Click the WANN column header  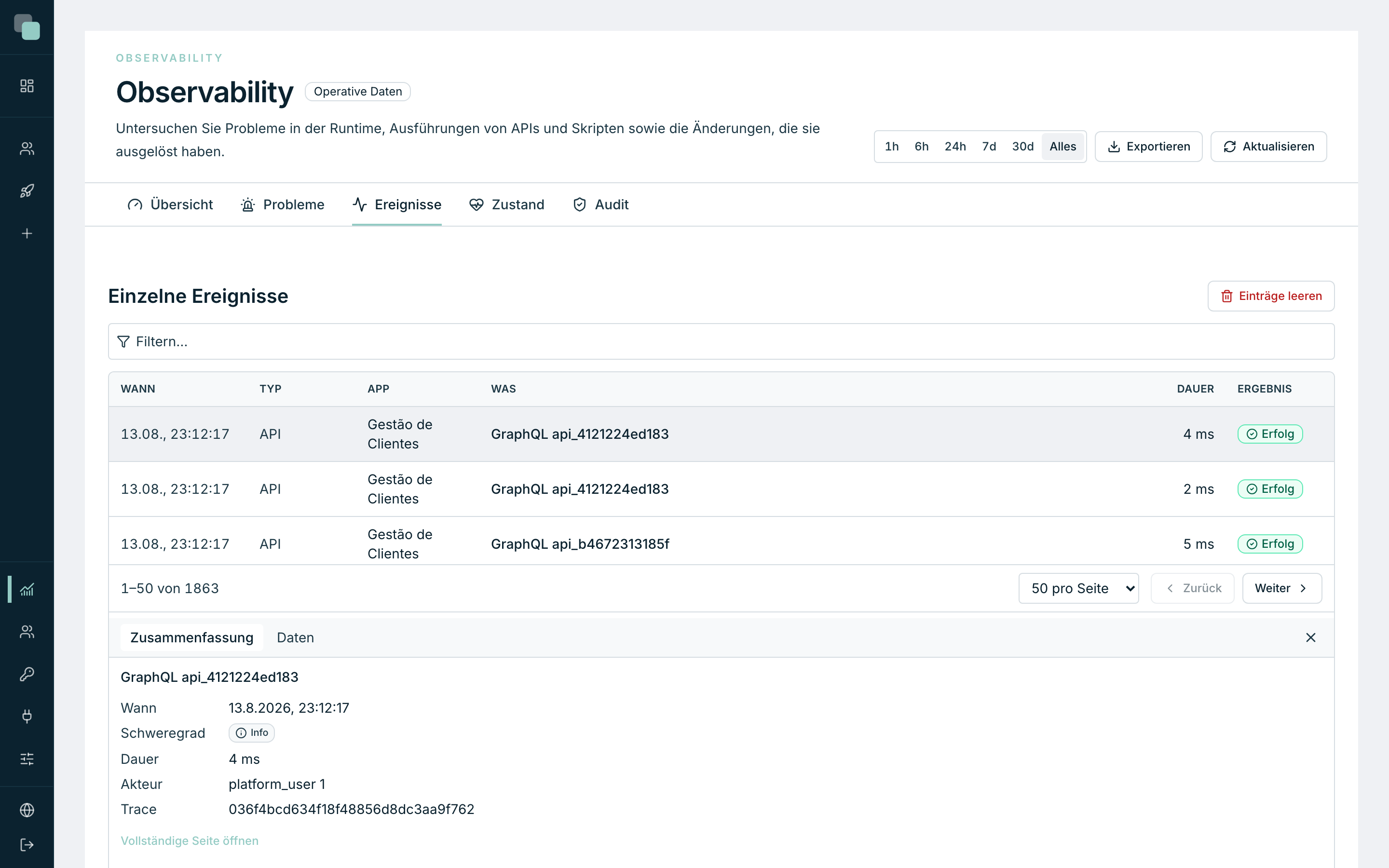138,389
